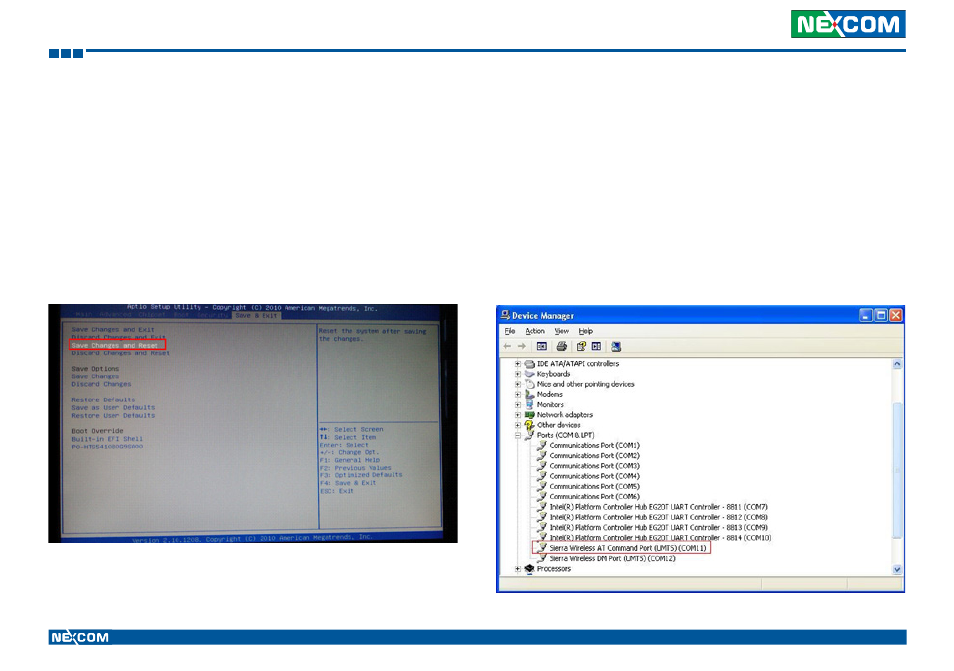
Task: Click the Processors category icon
Action: [x=529, y=569]
